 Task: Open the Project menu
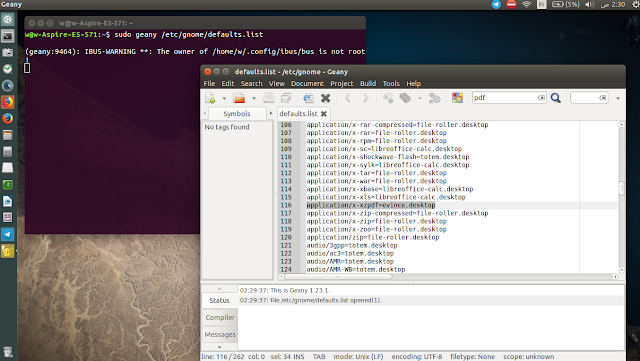342,83
